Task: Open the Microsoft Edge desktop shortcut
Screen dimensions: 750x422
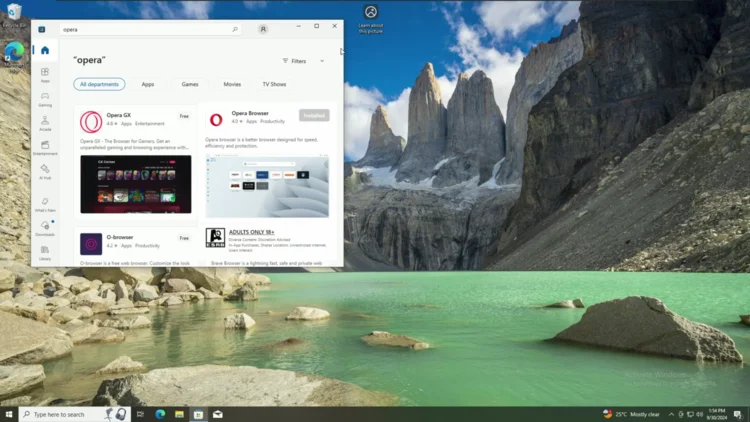Action: [x=14, y=56]
